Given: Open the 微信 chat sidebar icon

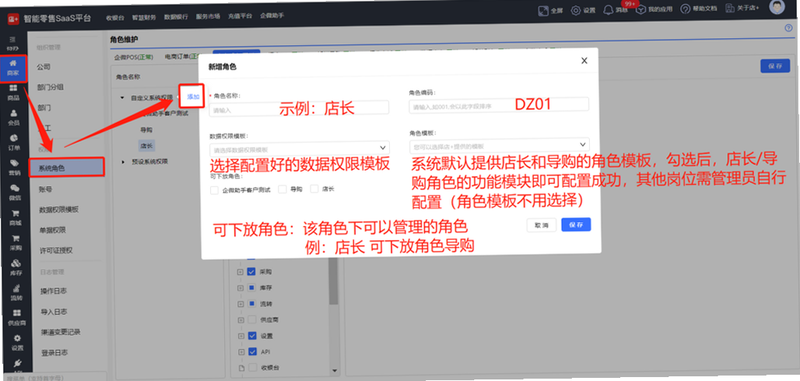Looking at the screenshot, I should pyautogui.click(x=15, y=188).
